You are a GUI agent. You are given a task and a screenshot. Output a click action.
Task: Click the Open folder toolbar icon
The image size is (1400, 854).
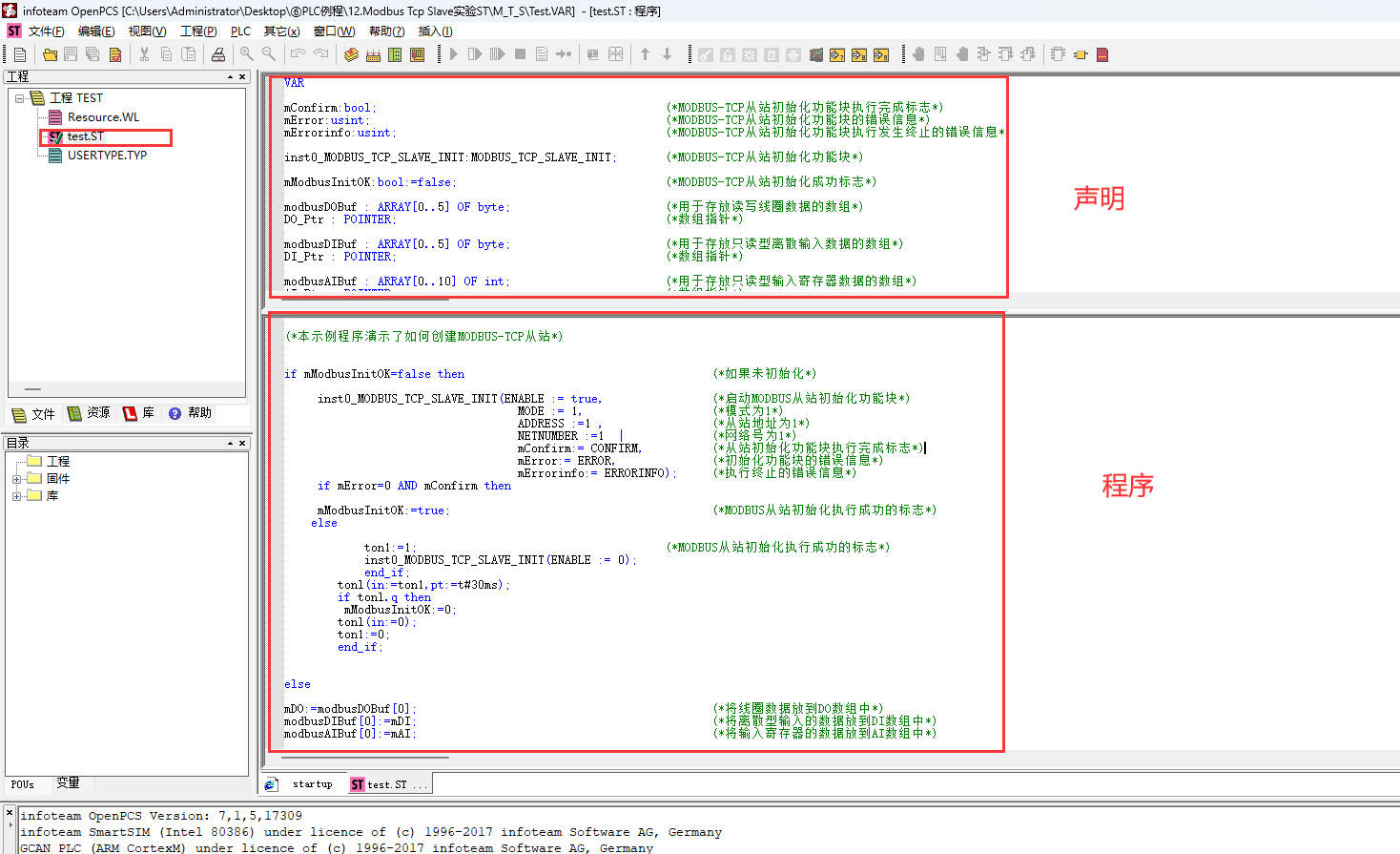click(50, 54)
